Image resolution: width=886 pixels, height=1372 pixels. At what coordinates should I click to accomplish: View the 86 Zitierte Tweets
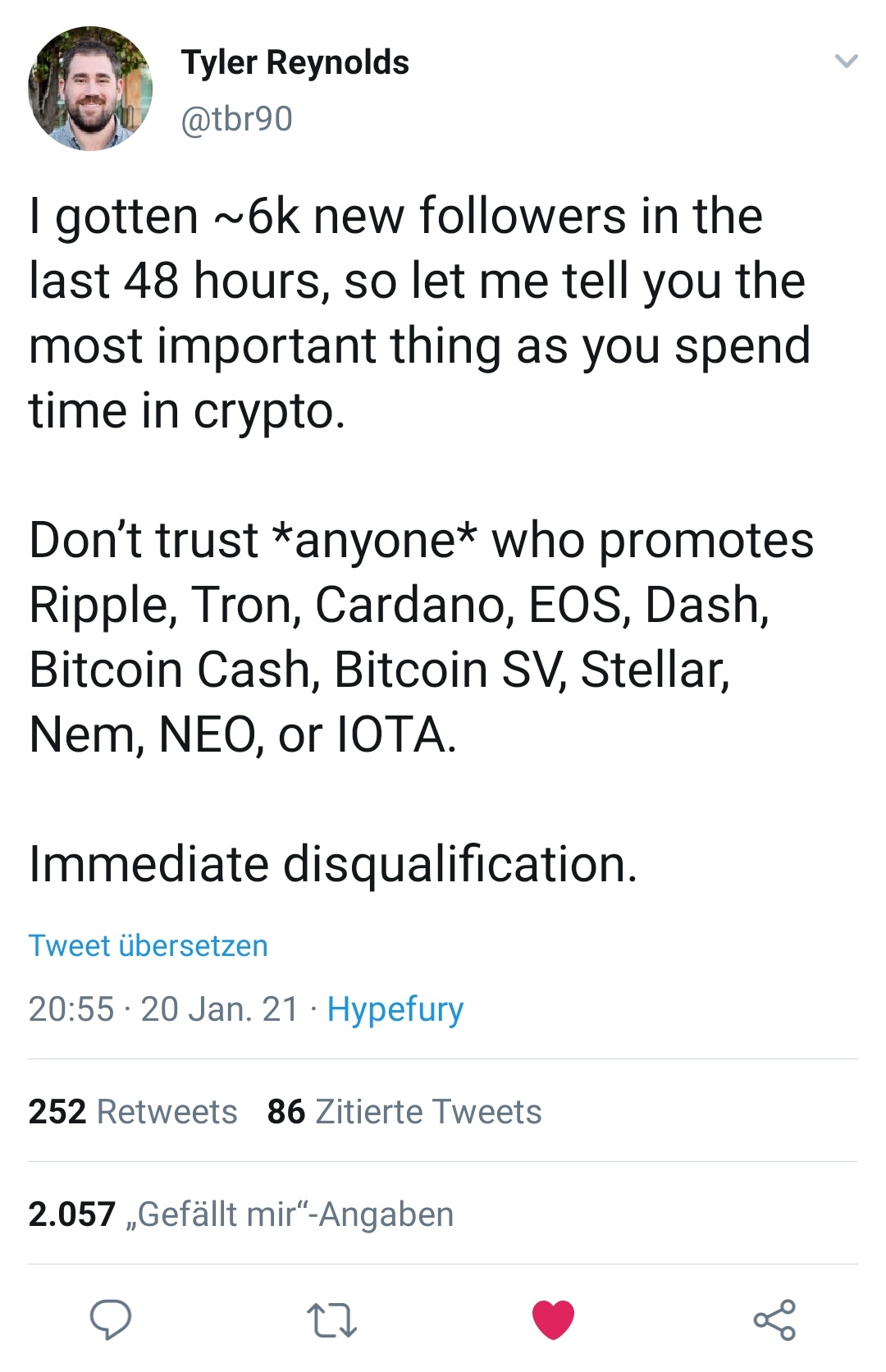click(404, 1112)
